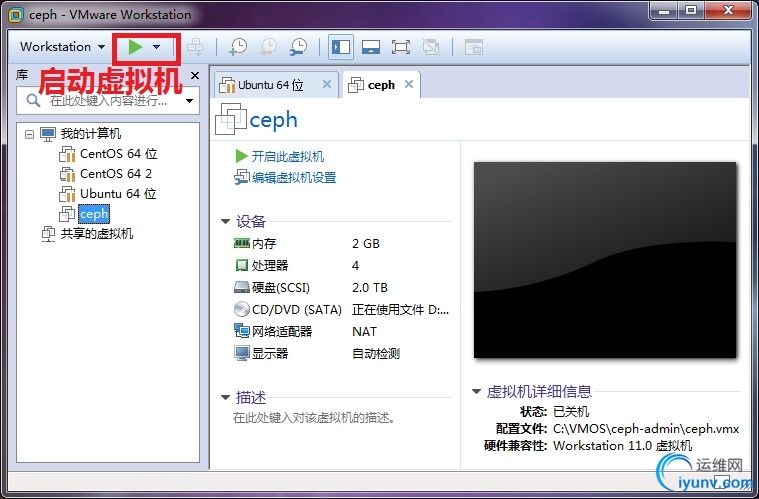Image resolution: width=759 pixels, height=499 pixels.
Task: Click the 已关机 status value
Action: click(571, 412)
